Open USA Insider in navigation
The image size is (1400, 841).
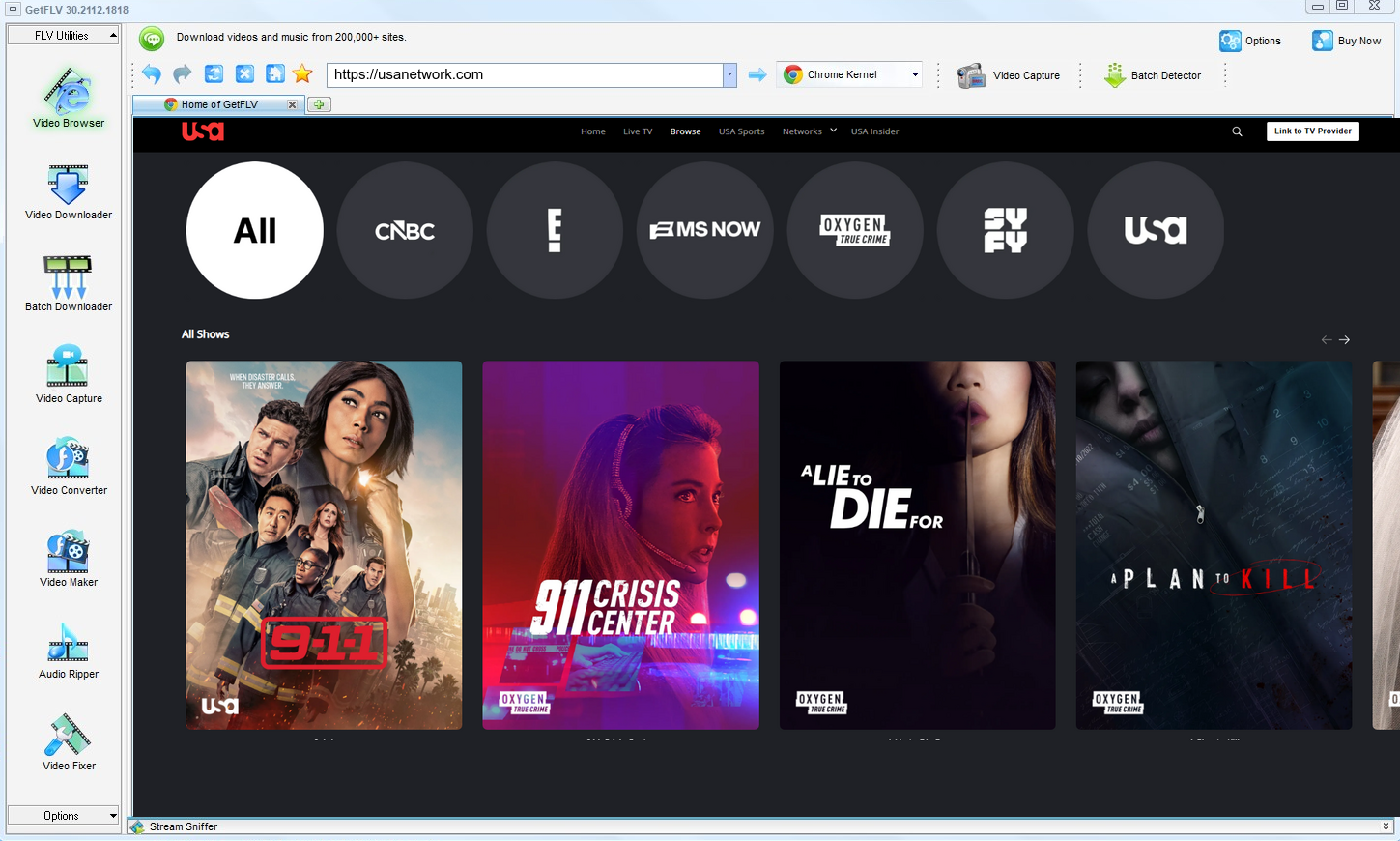click(x=874, y=131)
